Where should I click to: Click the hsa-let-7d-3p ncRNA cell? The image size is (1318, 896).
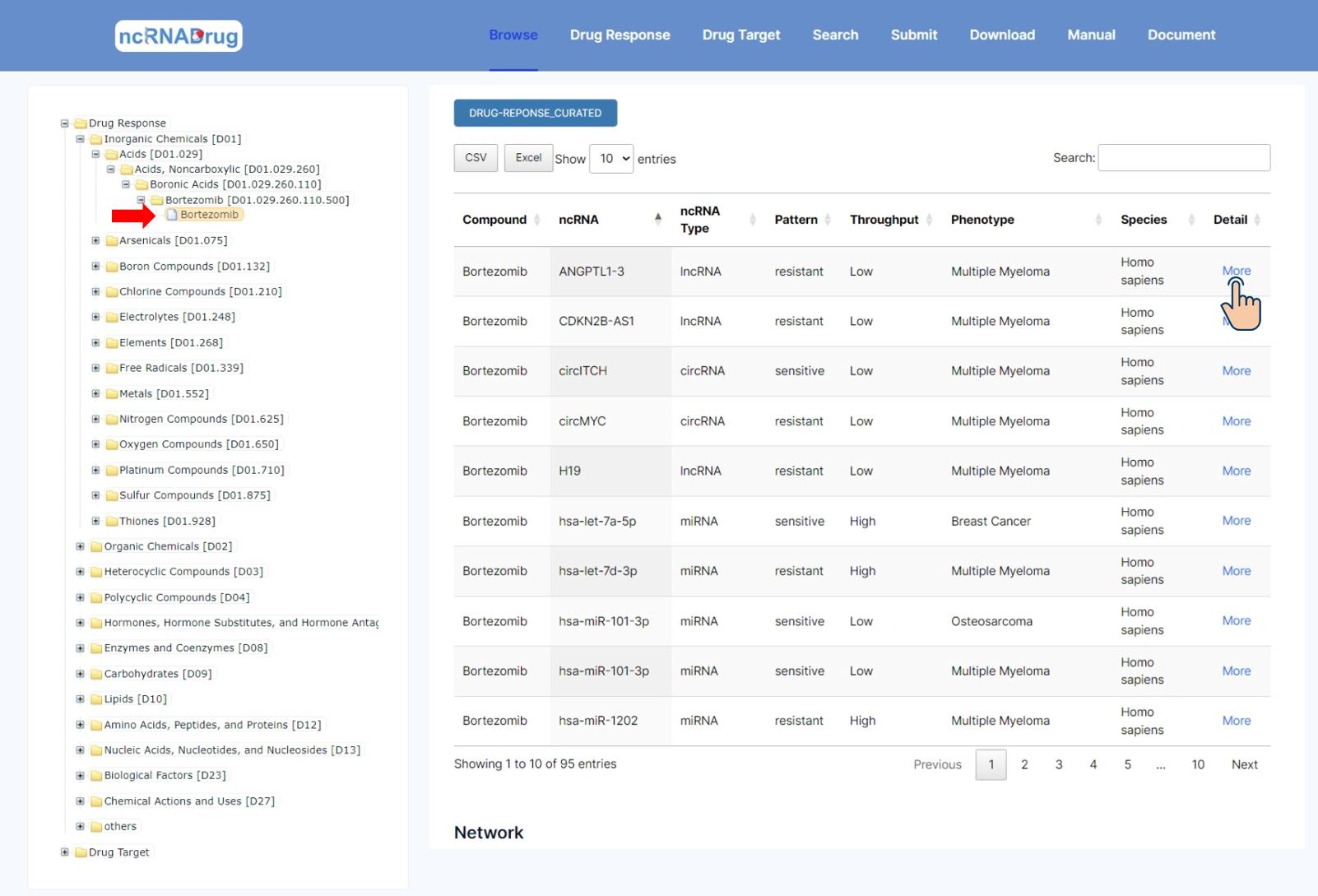[x=598, y=571]
